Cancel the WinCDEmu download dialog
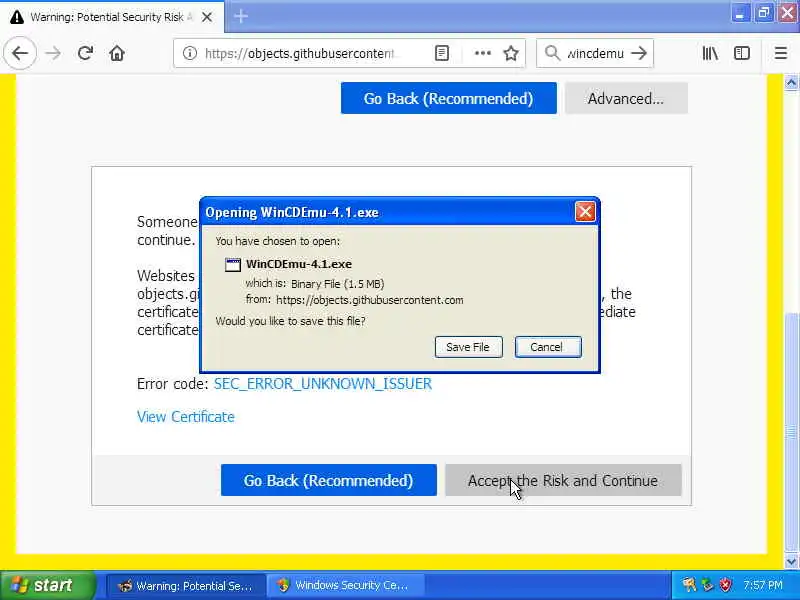Viewport: 800px width, 600px height. click(x=547, y=347)
